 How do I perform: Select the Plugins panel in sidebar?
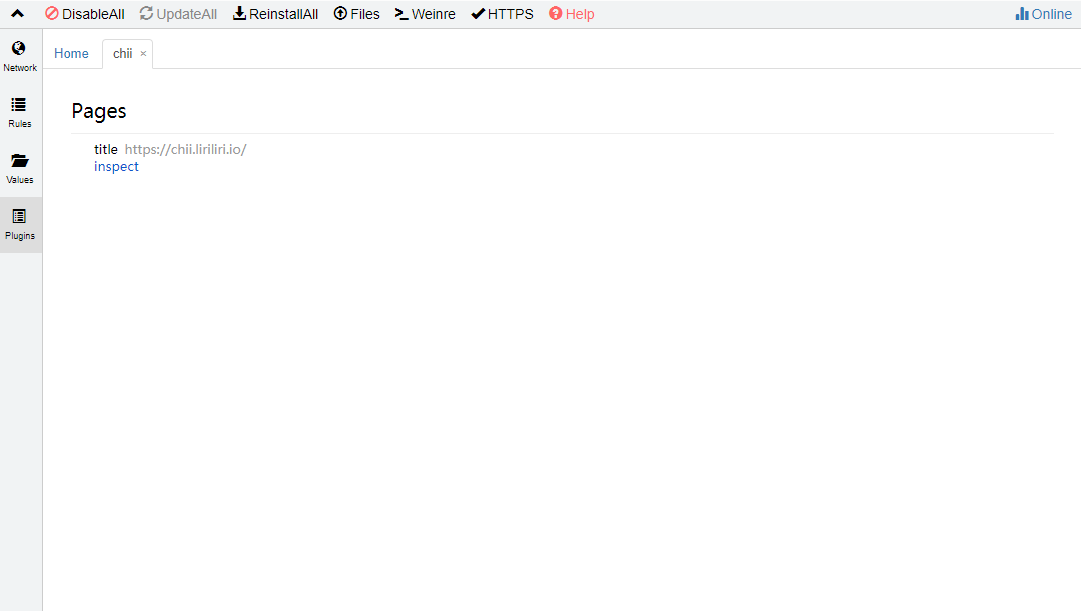(x=20, y=225)
